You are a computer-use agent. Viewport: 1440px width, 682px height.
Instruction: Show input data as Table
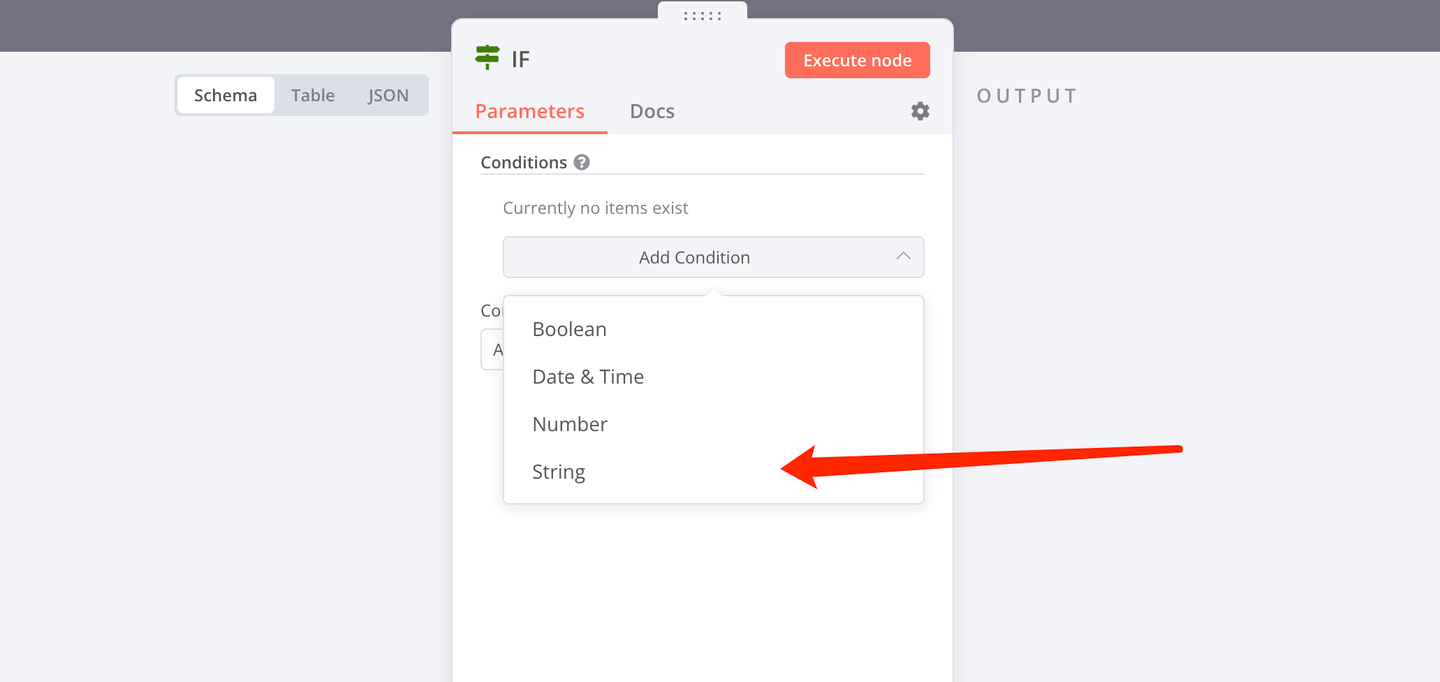click(x=313, y=95)
